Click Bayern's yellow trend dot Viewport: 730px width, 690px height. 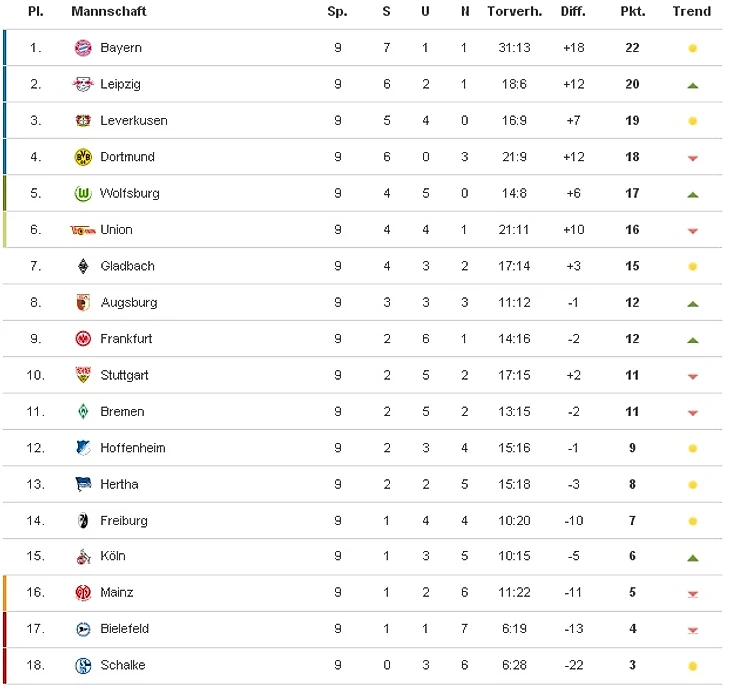pos(692,49)
